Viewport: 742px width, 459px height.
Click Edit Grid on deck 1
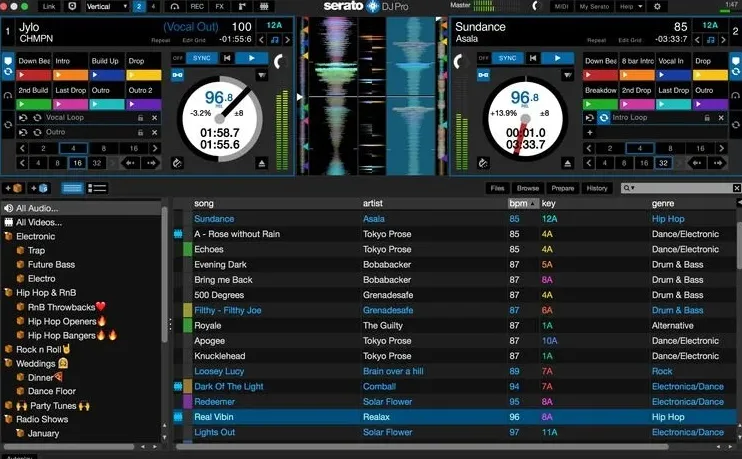pyautogui.click(x=194, y=41)
